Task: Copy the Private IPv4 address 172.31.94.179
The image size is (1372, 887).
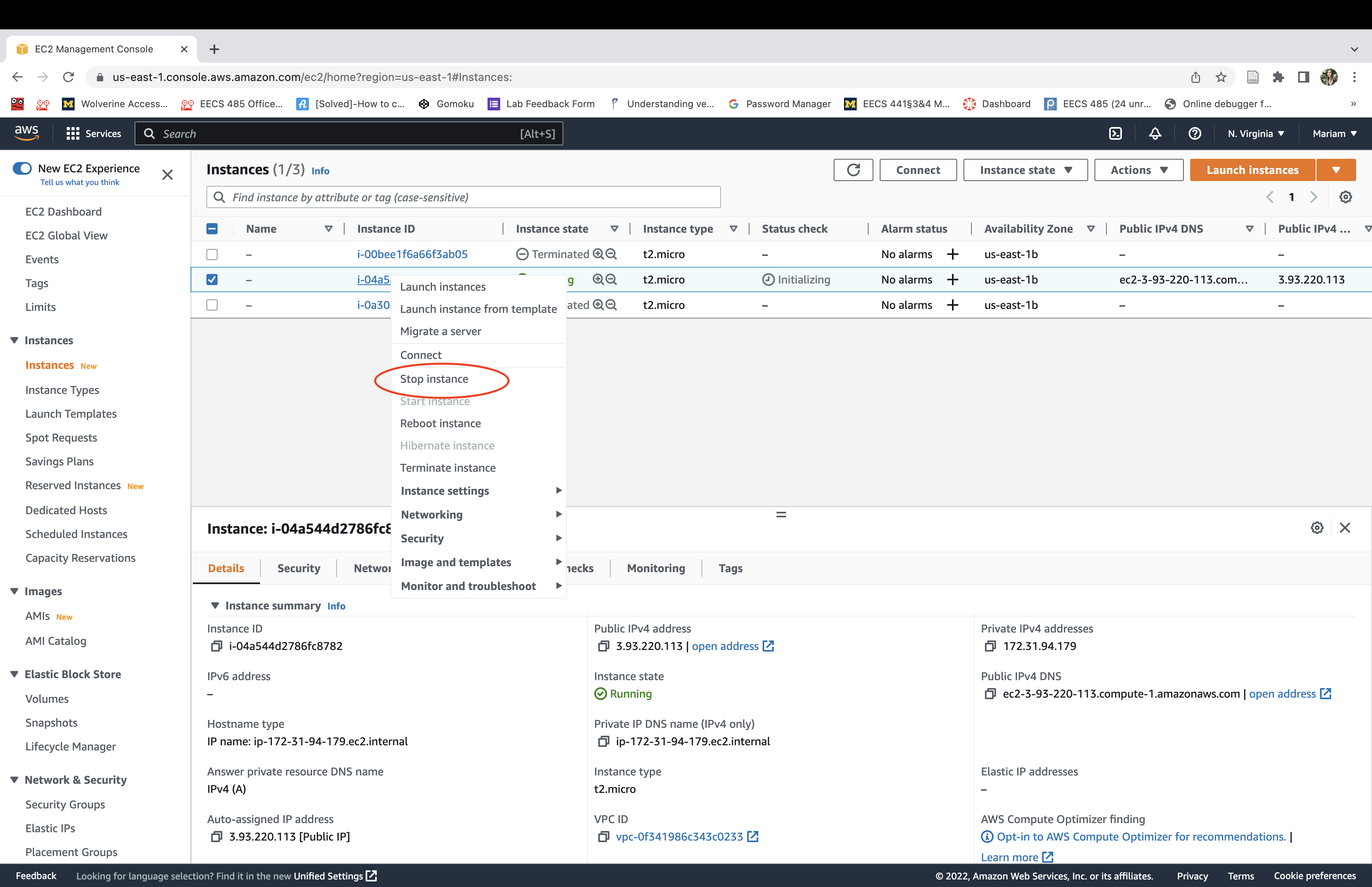Action: pos(990,646)
